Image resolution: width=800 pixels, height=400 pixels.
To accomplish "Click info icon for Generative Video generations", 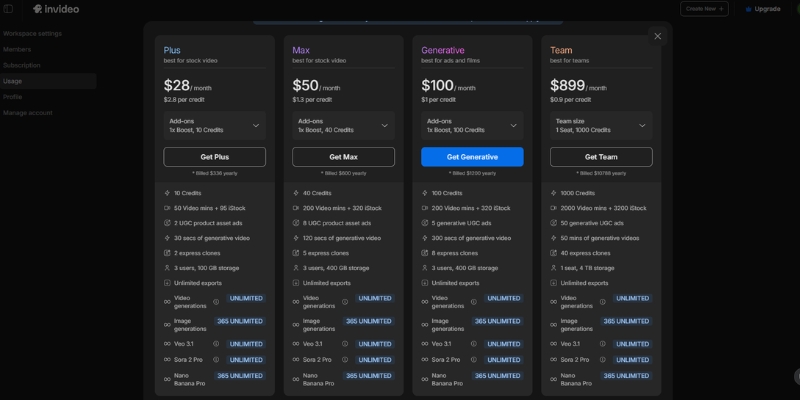I will click(473, 302).
